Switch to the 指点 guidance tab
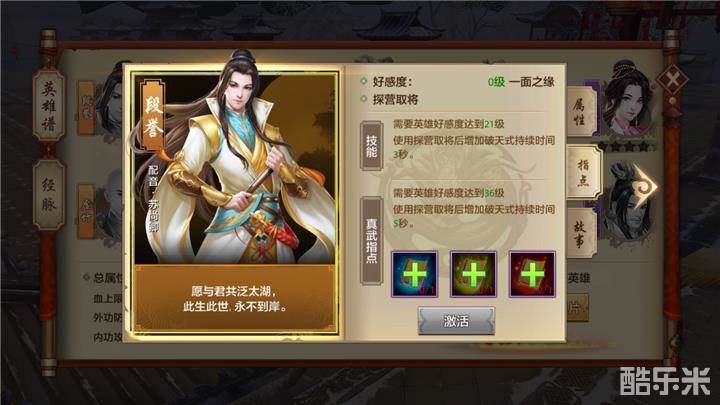 [583, 172]
